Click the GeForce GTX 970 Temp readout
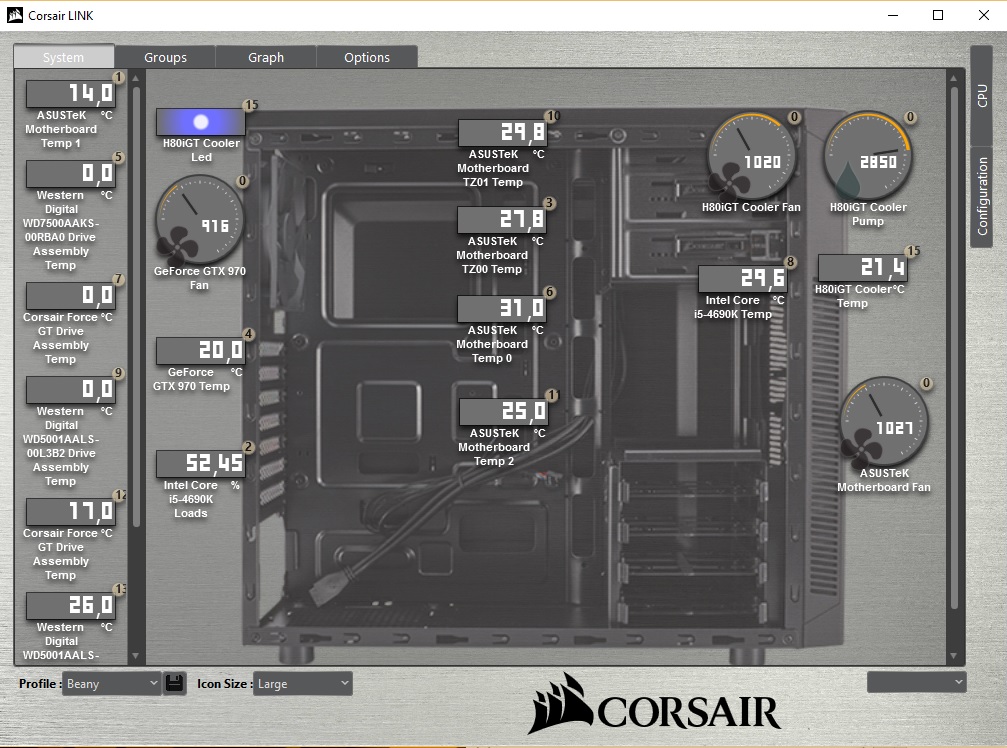This screenshot has height=748, width=1007. tap(200, 351)
